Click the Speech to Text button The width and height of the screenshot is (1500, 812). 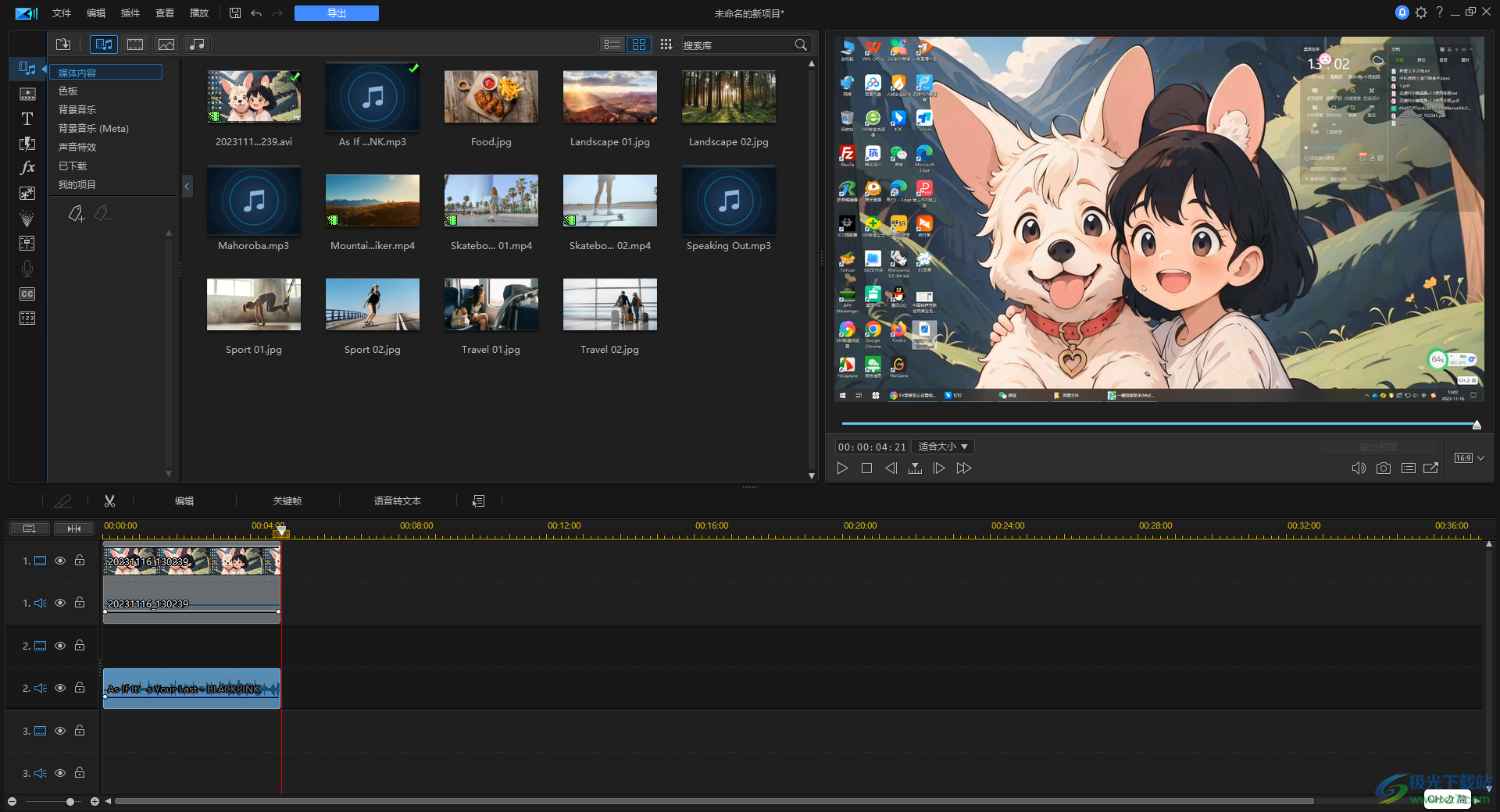point(398,501)
